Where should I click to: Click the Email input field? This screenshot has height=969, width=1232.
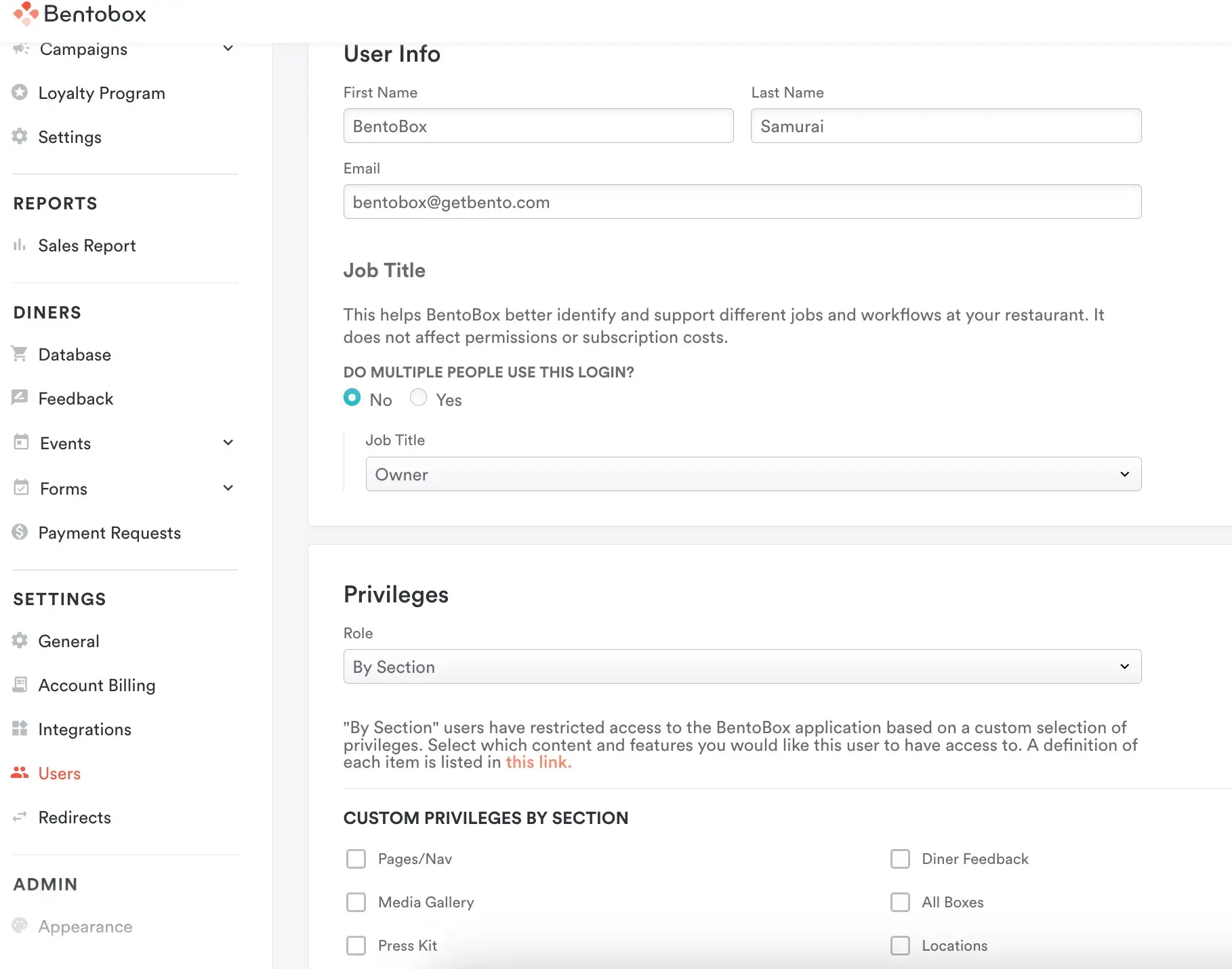[743, 202]
